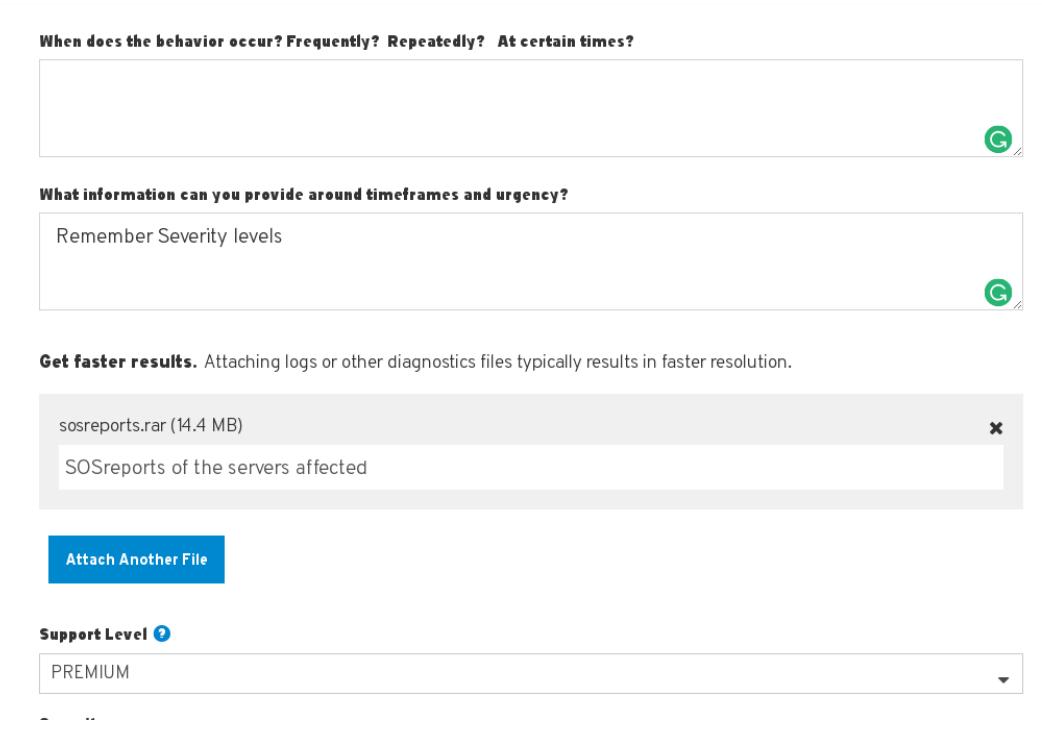
Task: Click the 'Attaching logs or other diagnostics' hint
Action: 497,361
